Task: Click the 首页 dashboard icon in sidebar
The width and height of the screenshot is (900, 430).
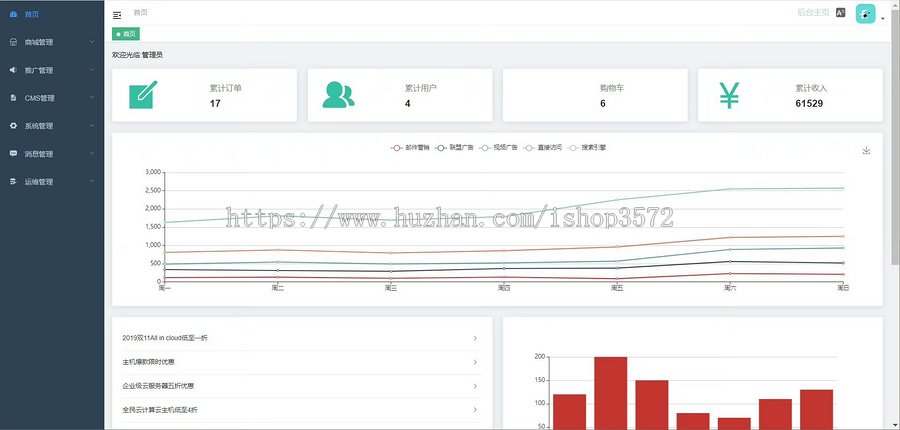Action: point(13,14)
